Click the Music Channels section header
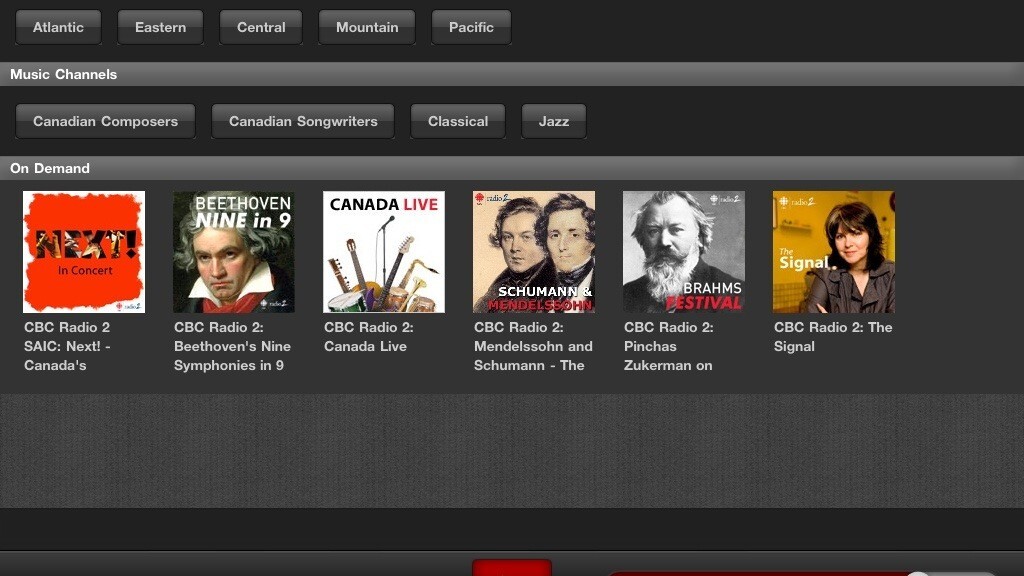The width and height of the screenshot is (1024, 576). (x=512, y=74)
